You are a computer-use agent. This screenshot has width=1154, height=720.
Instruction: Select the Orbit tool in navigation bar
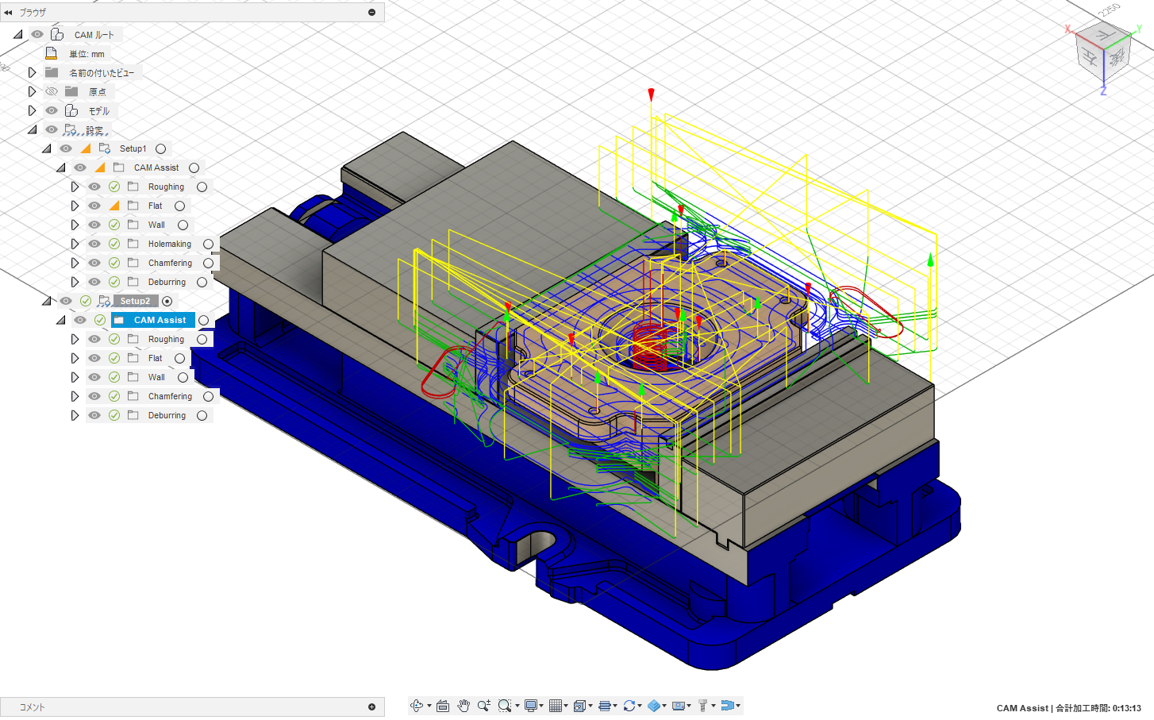[x=417, y=705]
